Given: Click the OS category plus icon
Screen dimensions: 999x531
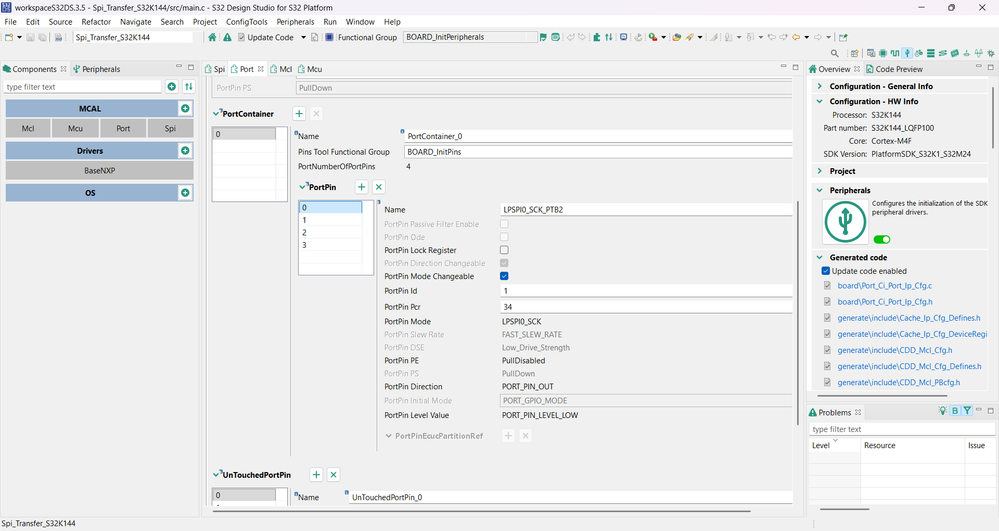Looking at the screenshot, I should 185,193.
